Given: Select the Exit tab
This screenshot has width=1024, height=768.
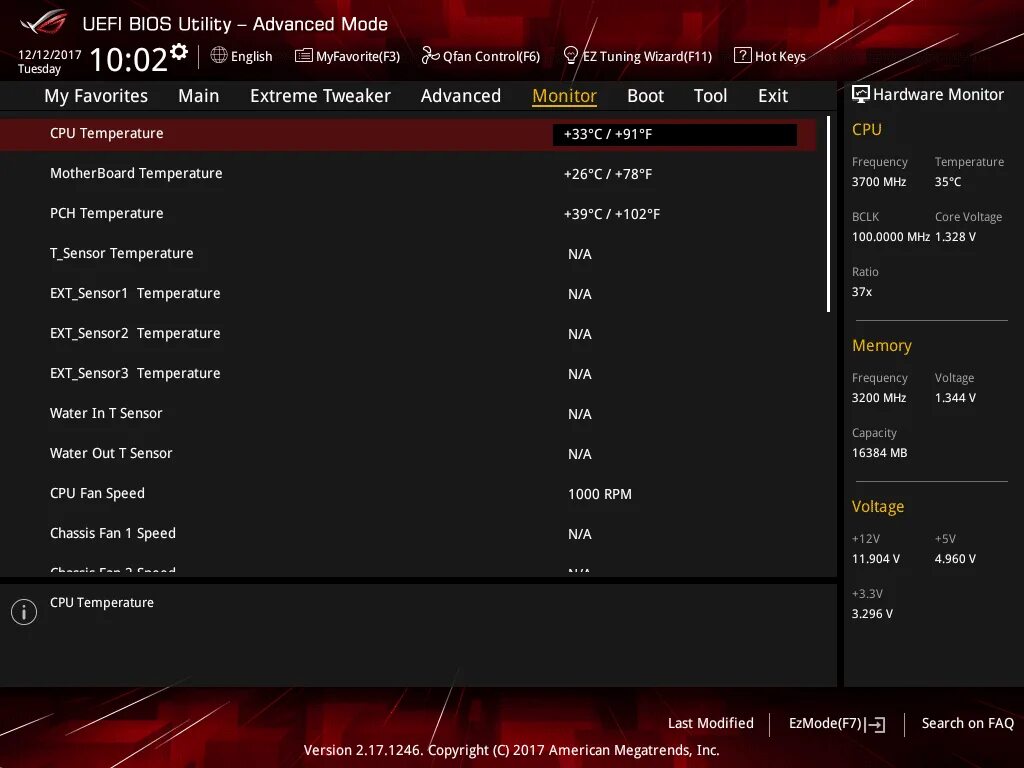Looking at the screenshot, I should tap(772, 95).
